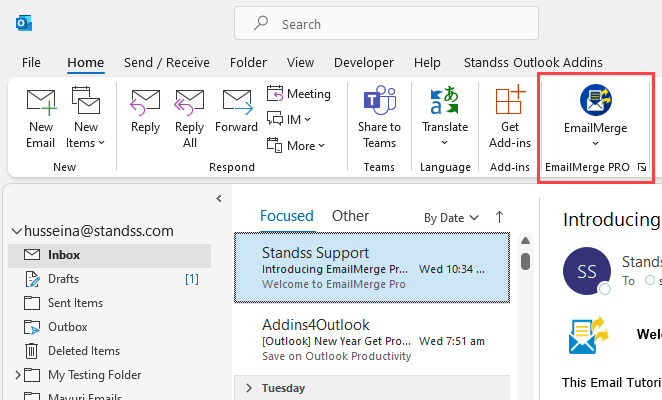Choose Reply All in ribbon
The height and width of the screenshot is (400, 662).
point(190,118)
